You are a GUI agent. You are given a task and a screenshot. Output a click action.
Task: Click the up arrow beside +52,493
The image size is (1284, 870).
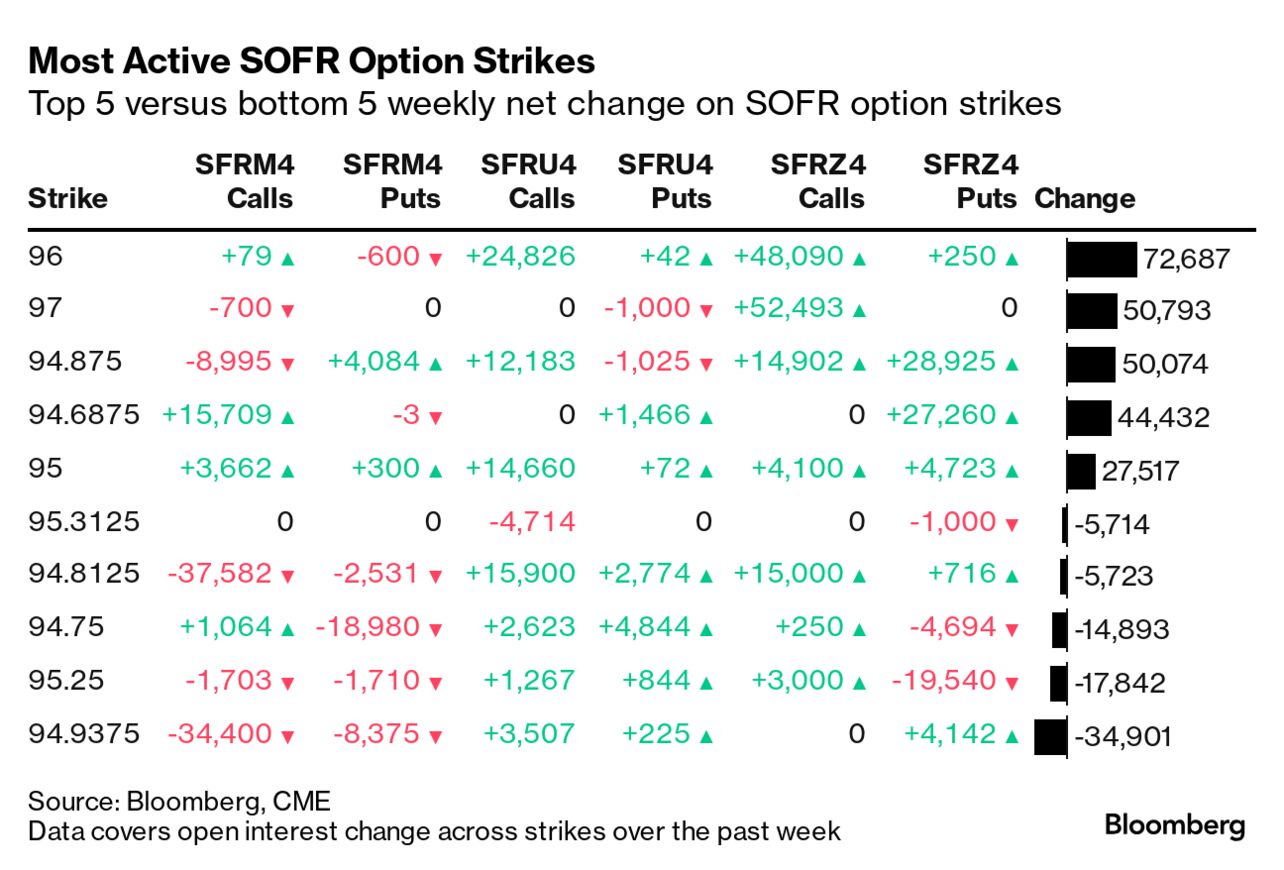(x=859, y=312)
